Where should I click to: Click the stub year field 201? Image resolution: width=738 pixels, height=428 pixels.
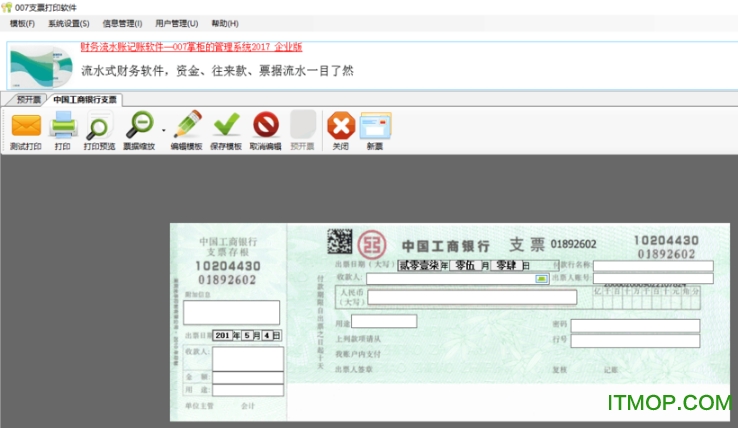click(x=223, y=336)
